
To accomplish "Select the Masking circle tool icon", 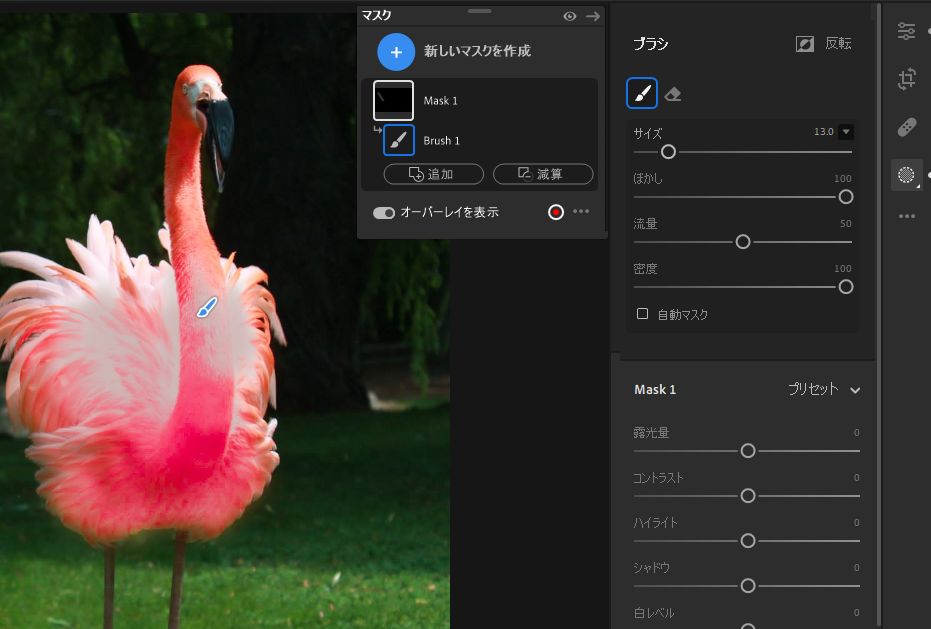I will (x=907, y=175).
